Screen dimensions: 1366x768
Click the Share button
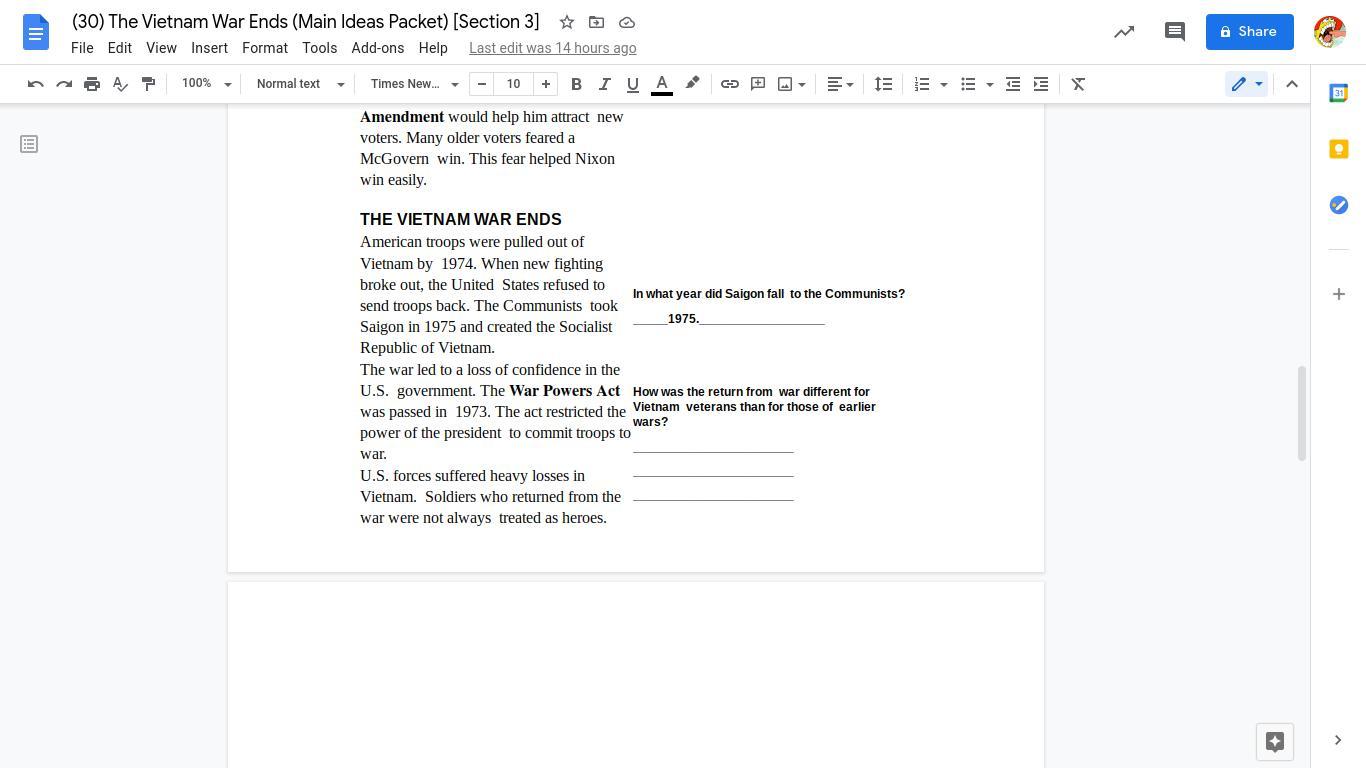tap(1249, 32)
